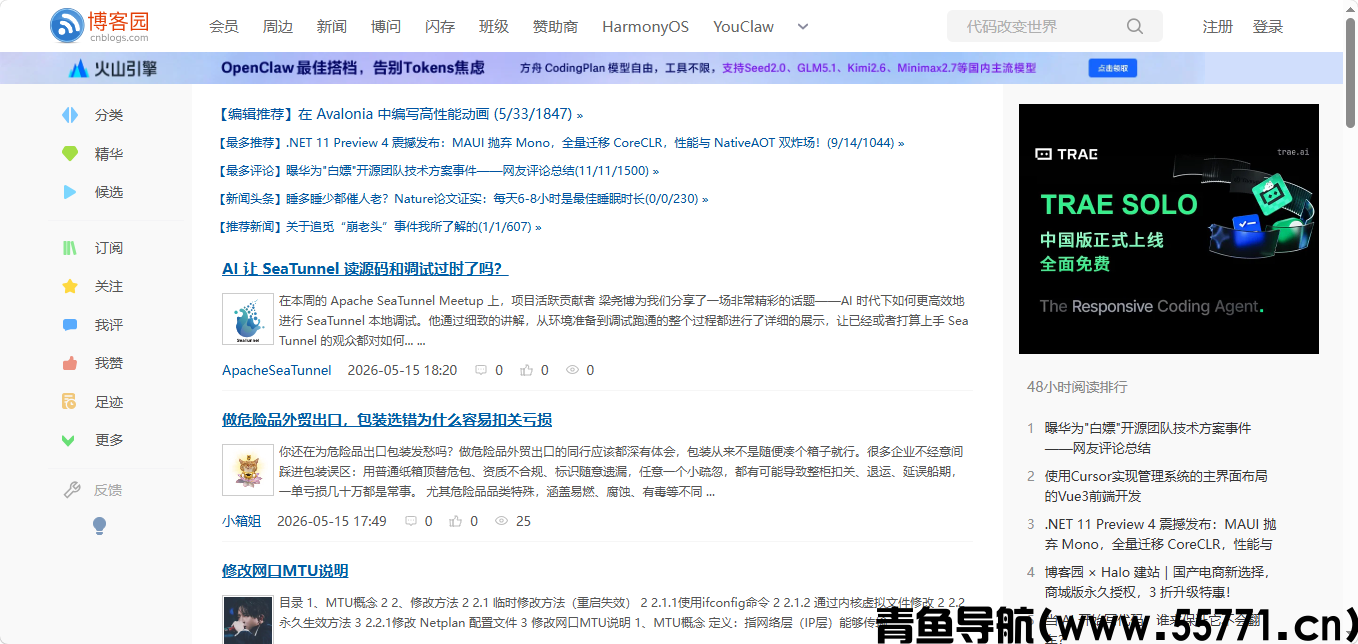Open the 博问 nav item

[386, 27]
